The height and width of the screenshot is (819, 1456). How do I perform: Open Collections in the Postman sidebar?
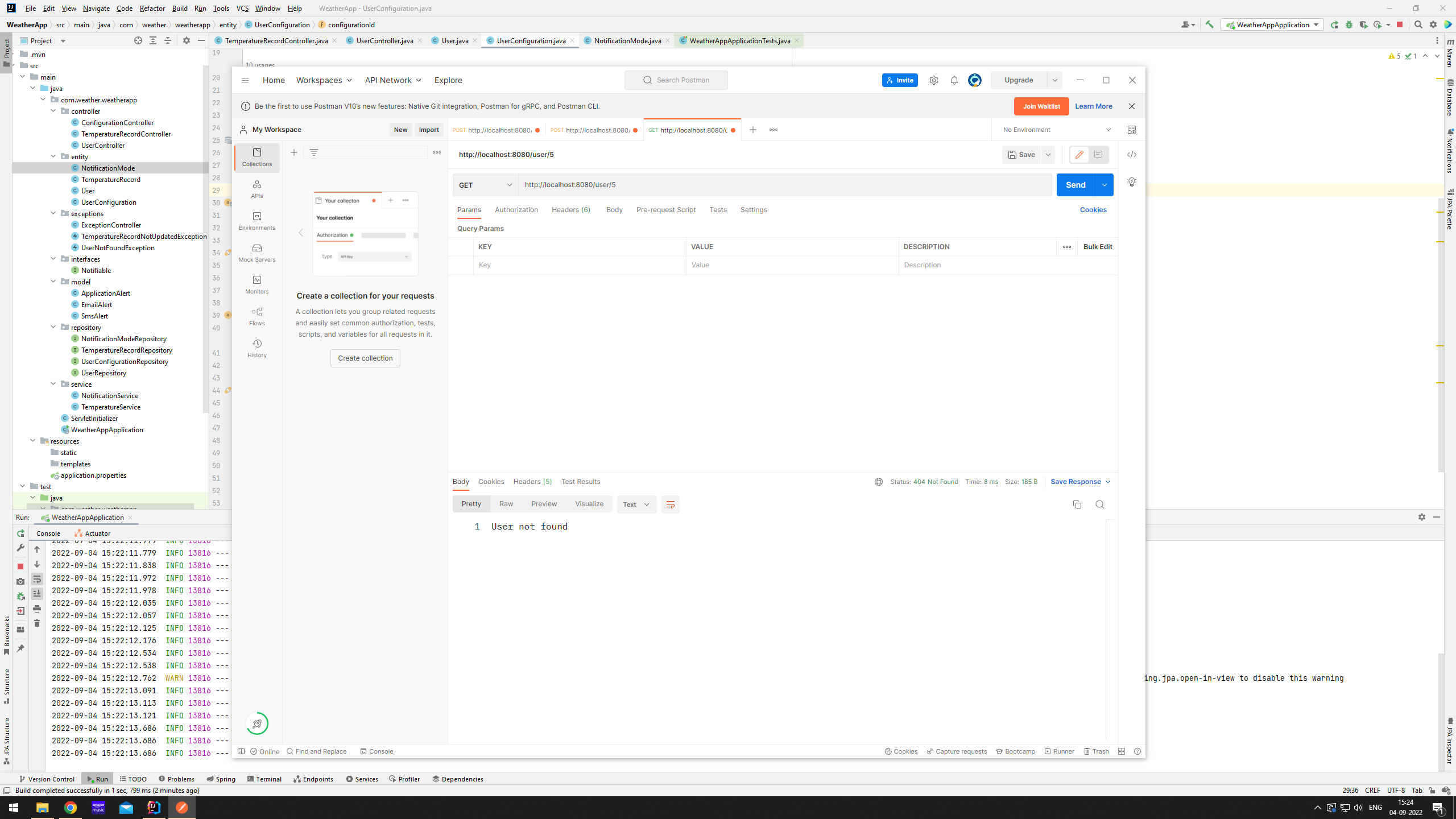coord(257,157)
